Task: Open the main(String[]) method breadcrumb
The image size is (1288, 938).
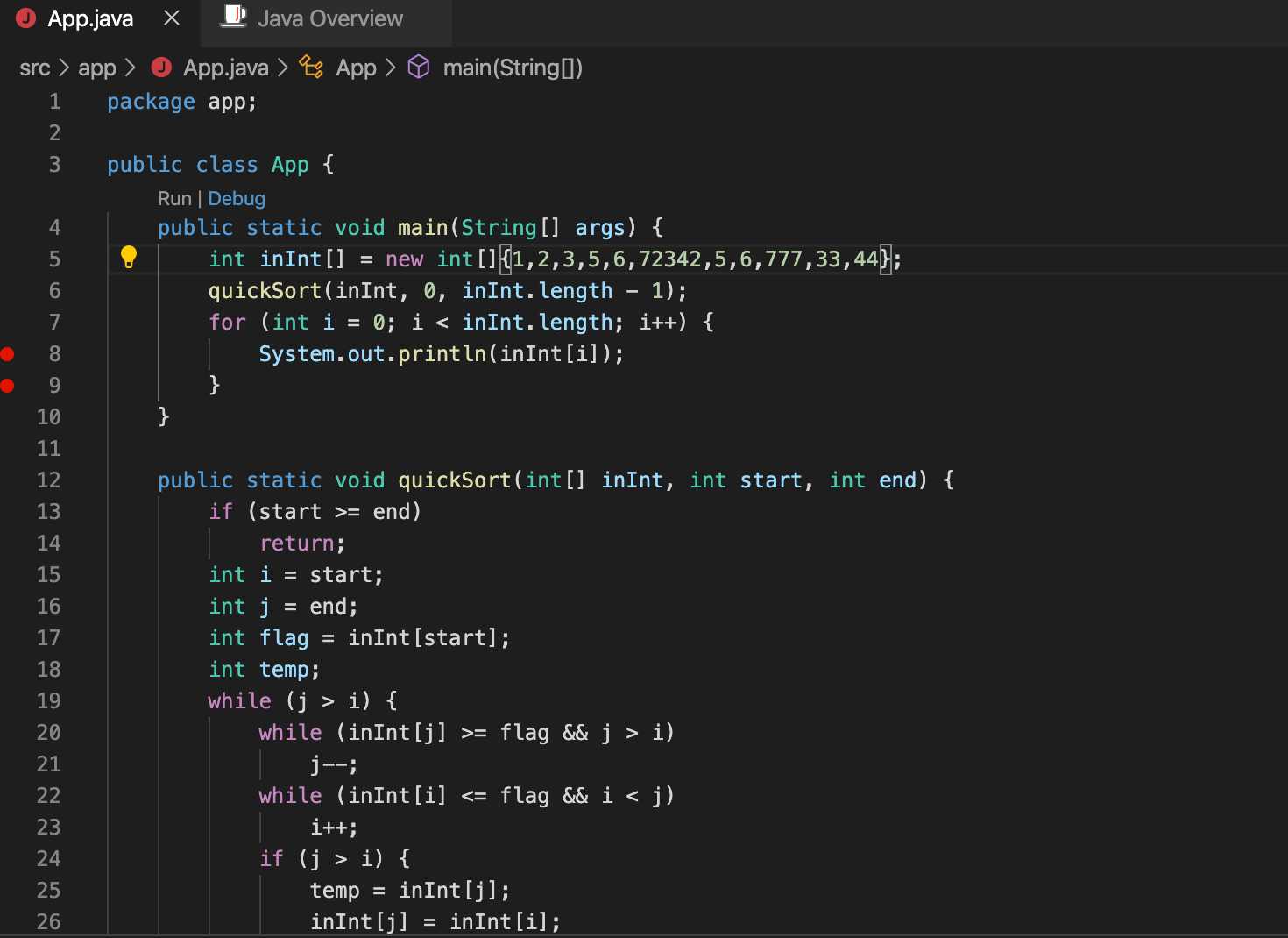Action: click(x=513, y=68)
